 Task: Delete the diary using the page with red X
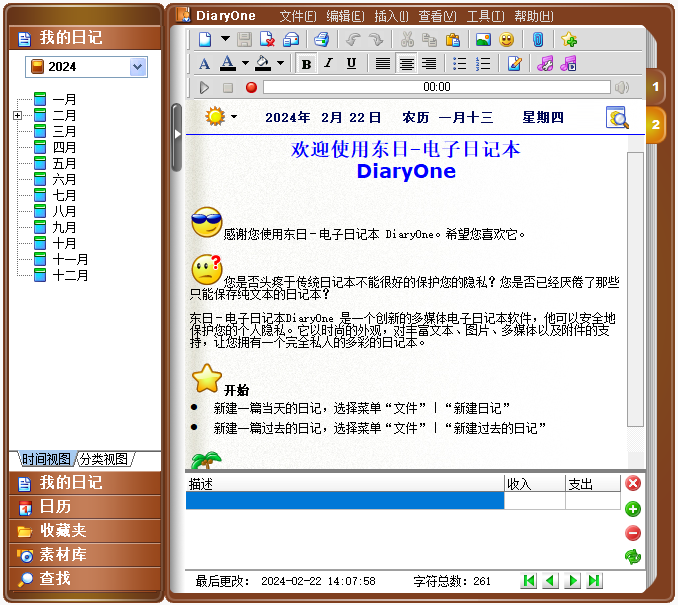click(x=268, y=39)
